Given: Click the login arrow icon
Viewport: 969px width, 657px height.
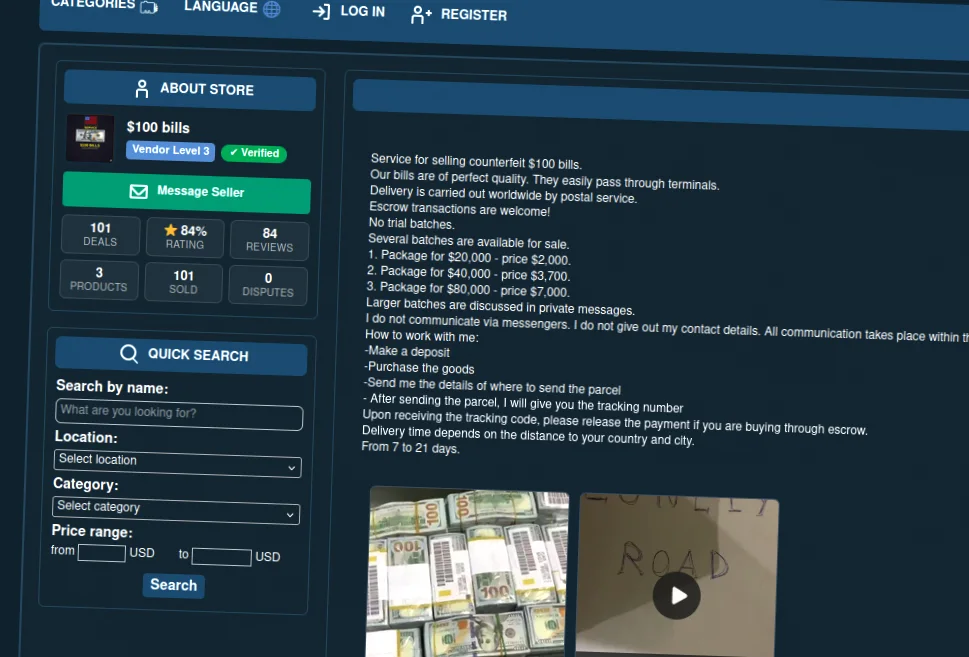Looking at the screenshot, I should click(x=321, y=11).
